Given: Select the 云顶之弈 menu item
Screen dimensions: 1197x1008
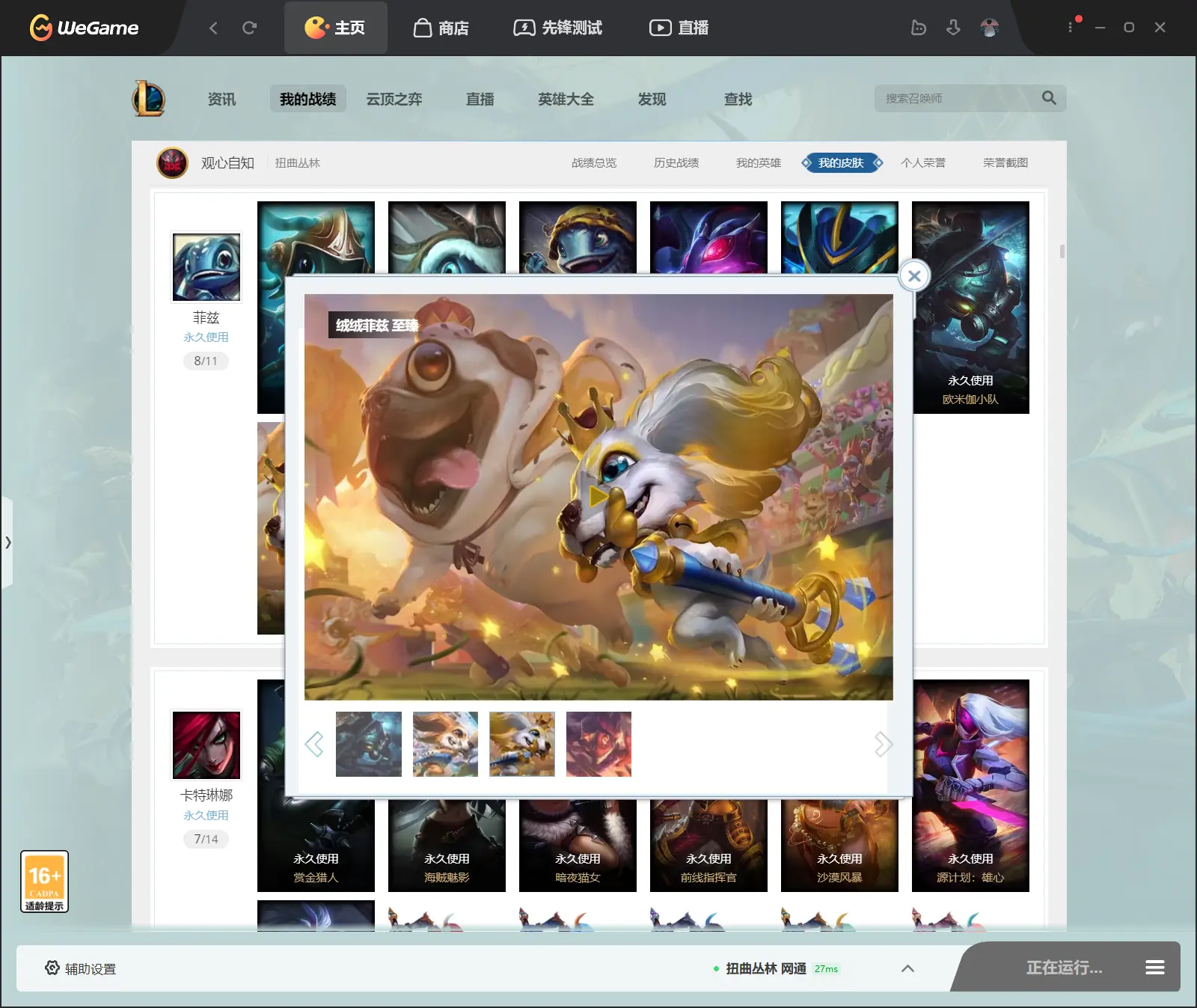Looking at the screenshot, I should tap(394, 99).
